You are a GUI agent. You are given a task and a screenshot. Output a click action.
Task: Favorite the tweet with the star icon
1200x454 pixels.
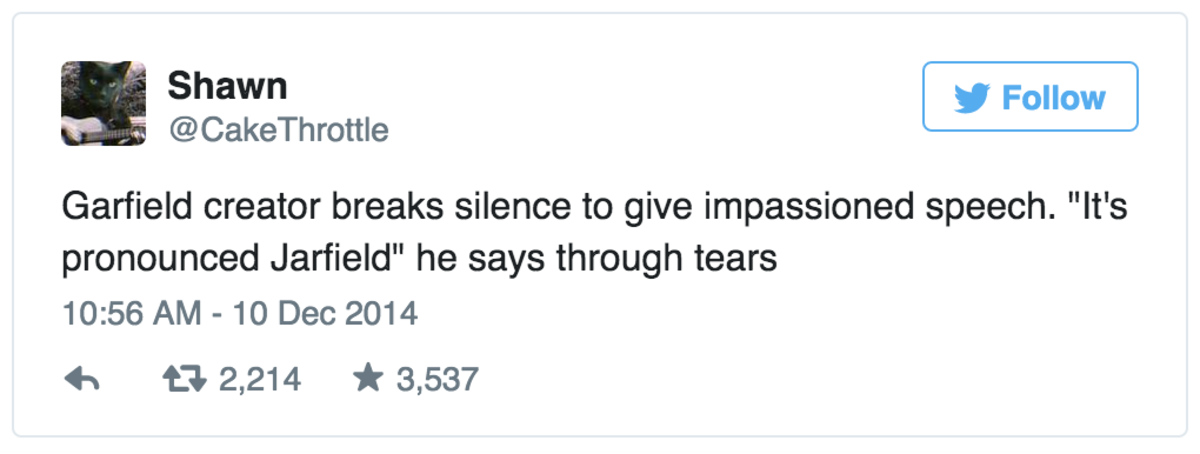point(368,378)
